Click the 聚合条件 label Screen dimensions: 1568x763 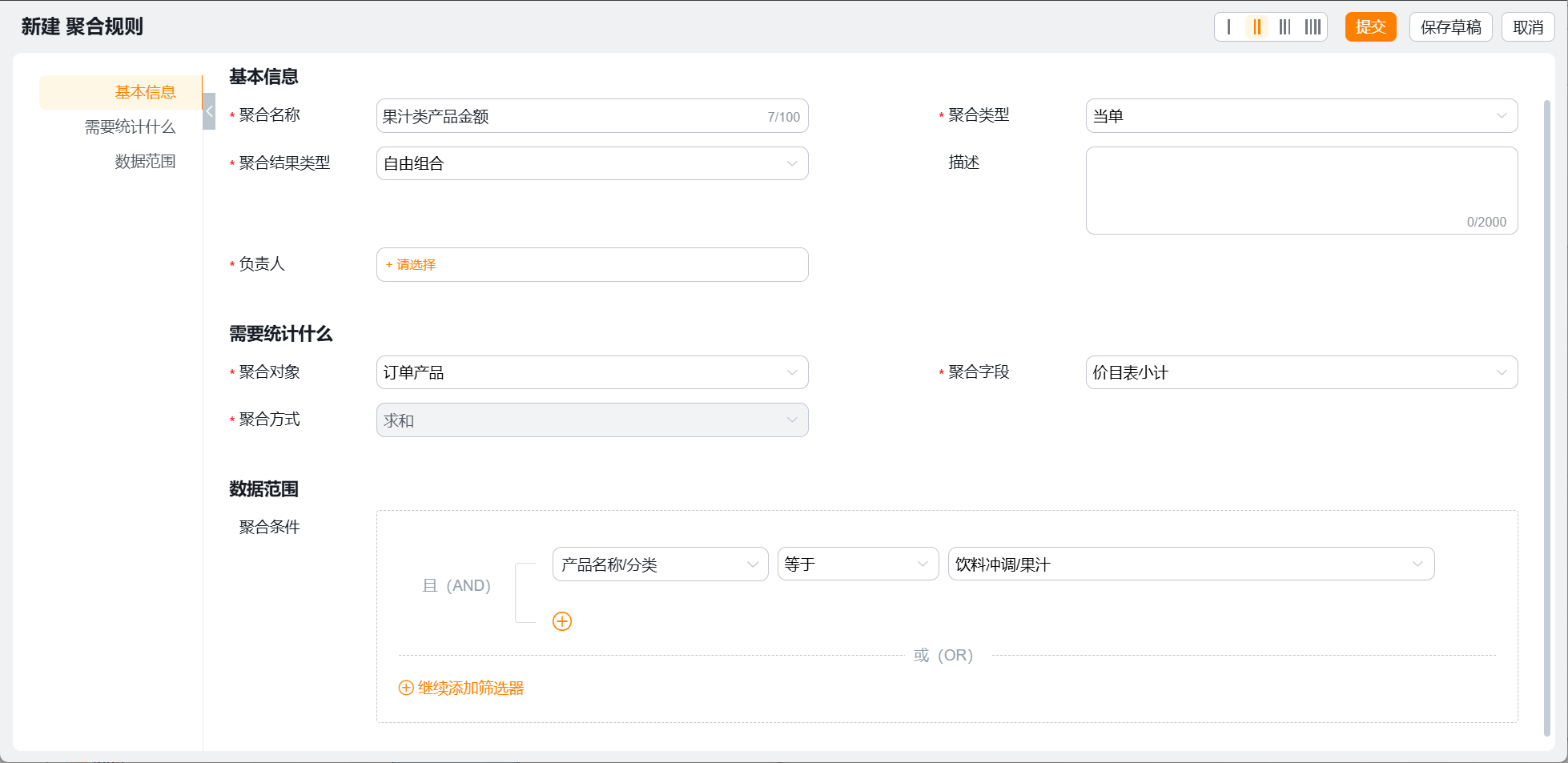pos(269,527)
